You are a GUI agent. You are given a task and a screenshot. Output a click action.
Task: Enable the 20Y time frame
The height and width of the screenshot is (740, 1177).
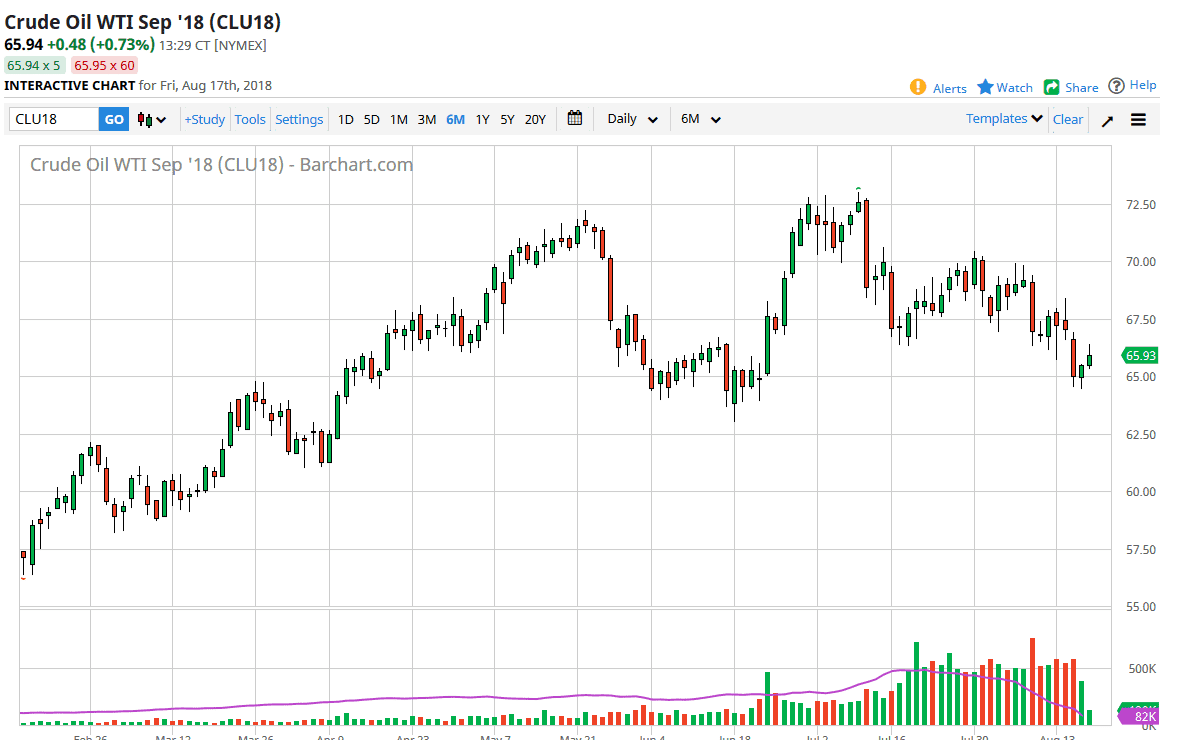point(535,118)
